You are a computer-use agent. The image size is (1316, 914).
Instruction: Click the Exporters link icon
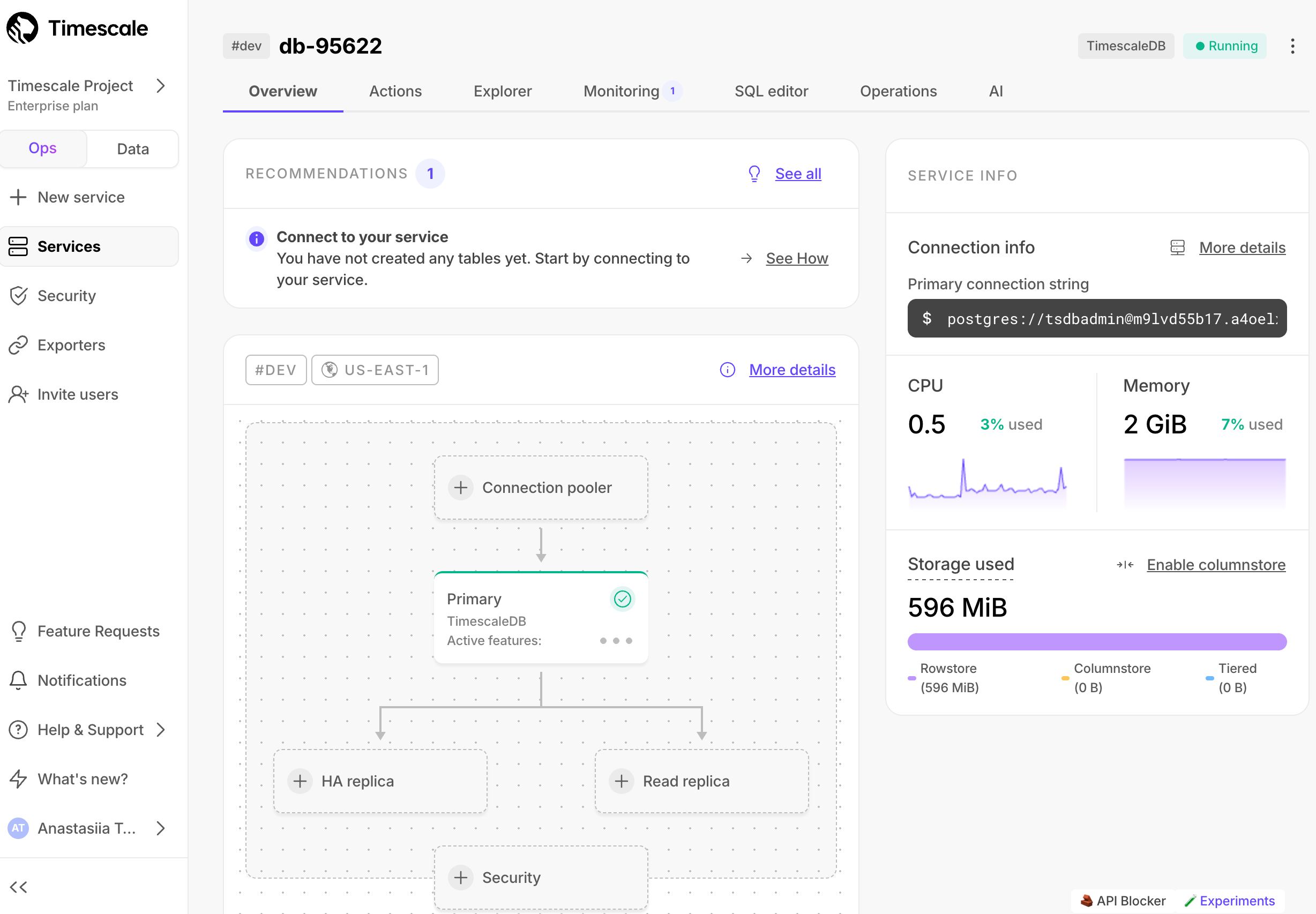(18, 344)
